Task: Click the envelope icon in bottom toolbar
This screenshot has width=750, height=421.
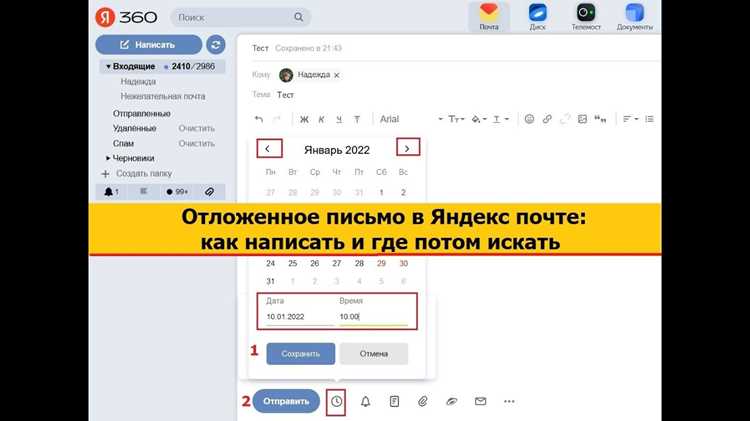Action: pos(480,401)
